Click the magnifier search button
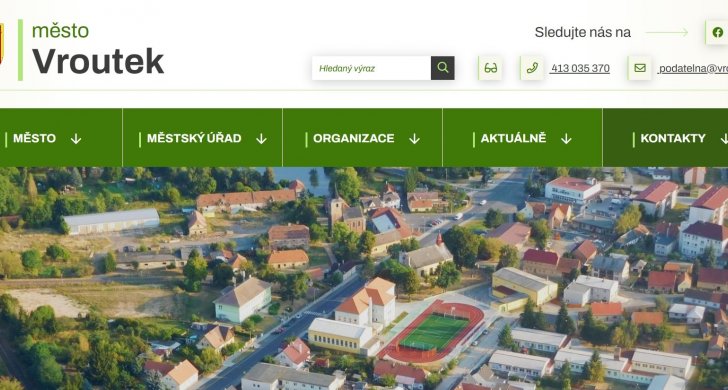Viewport: 728px width, 390px height. [x=442, y=68]
